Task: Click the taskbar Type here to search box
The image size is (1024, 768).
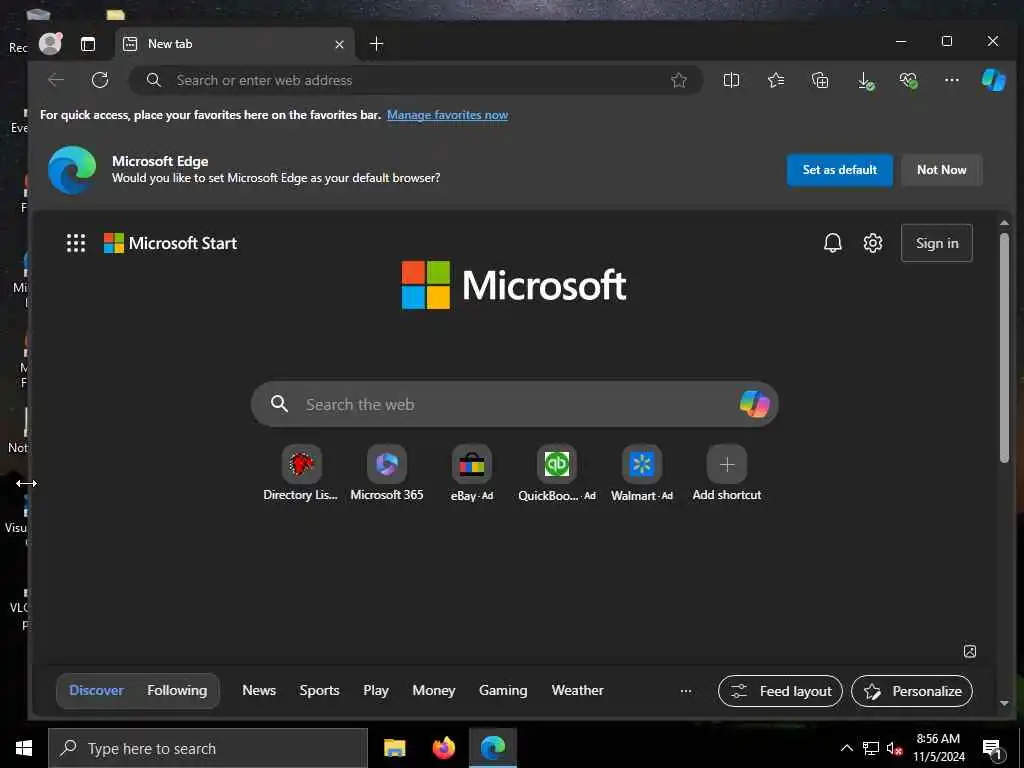Action: pyautogui.click(x=208, y=748)
